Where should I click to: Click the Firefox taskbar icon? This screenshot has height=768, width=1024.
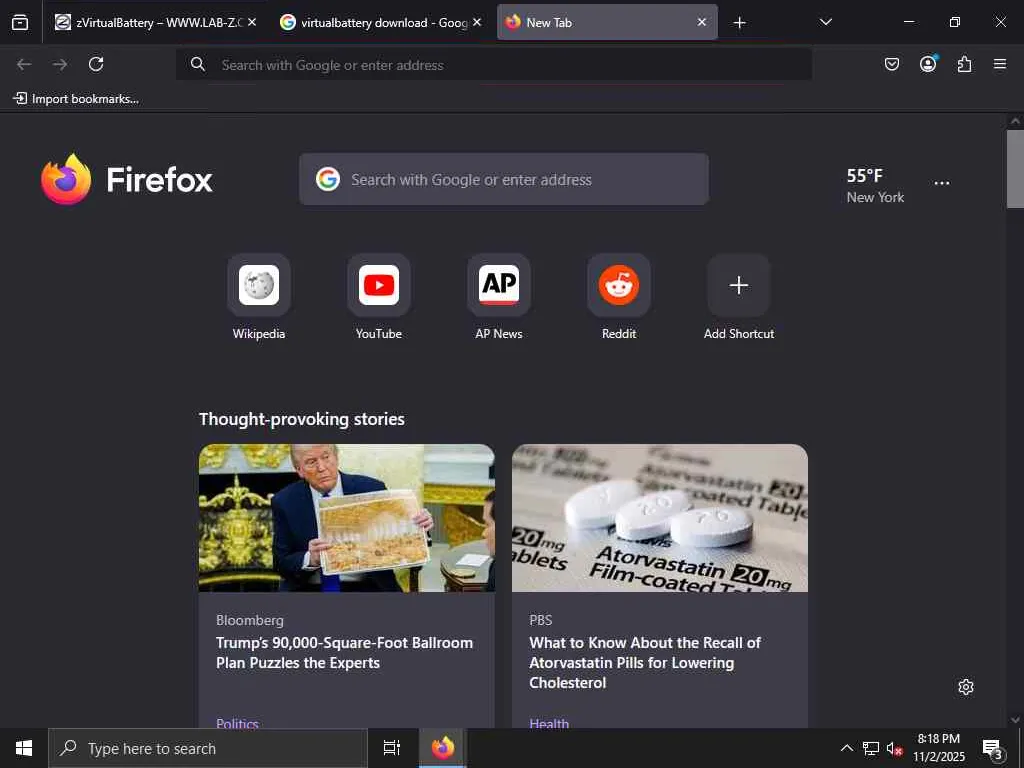443,748
